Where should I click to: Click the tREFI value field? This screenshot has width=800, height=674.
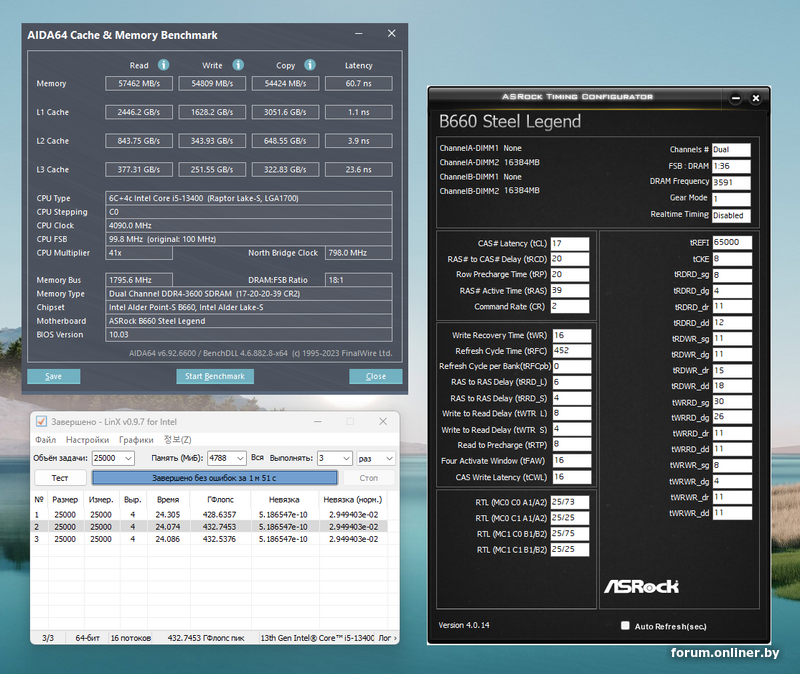(x=732, y=242)
